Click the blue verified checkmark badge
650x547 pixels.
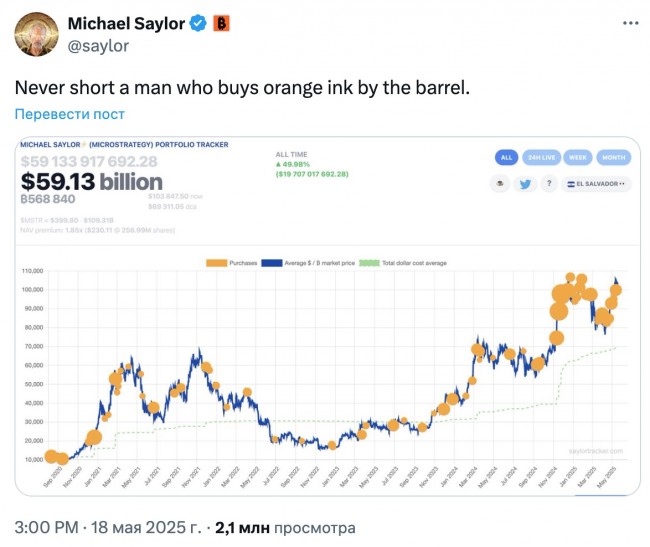[198, 23]
